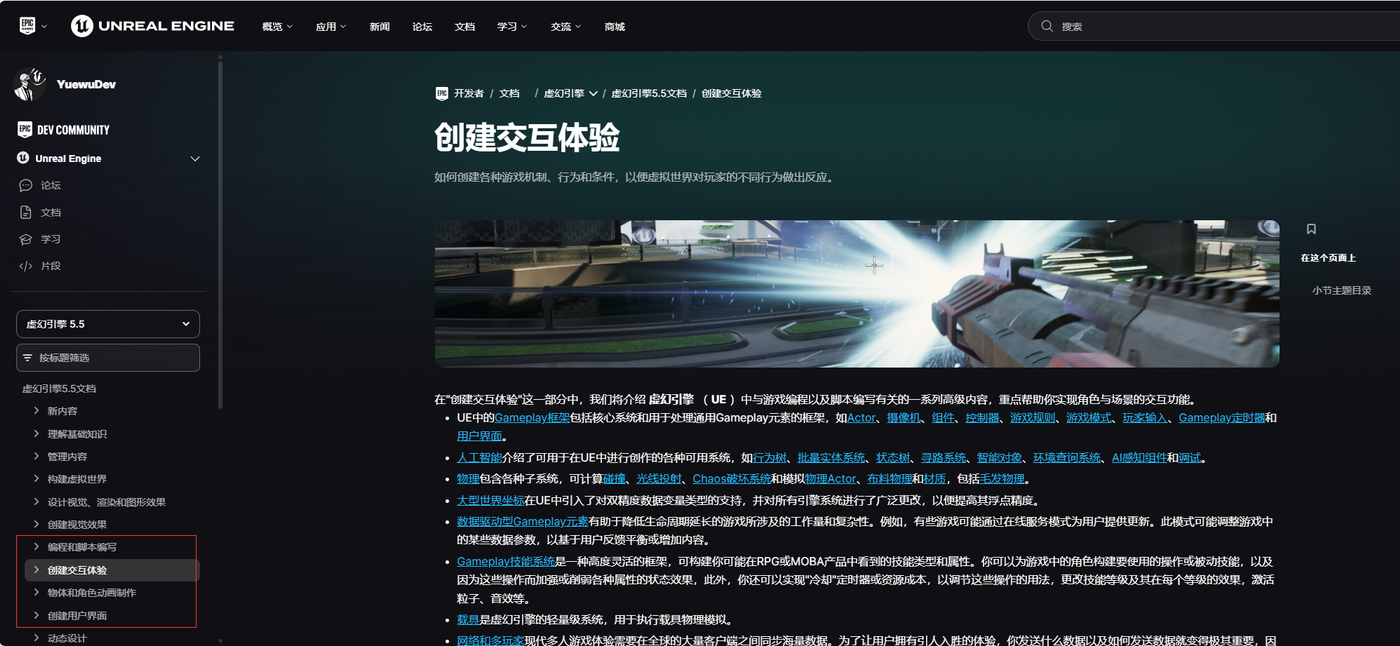1400x646 pixels.
Task: Open the 交流 dropdown in the top navigation
Action: [566, 27]
